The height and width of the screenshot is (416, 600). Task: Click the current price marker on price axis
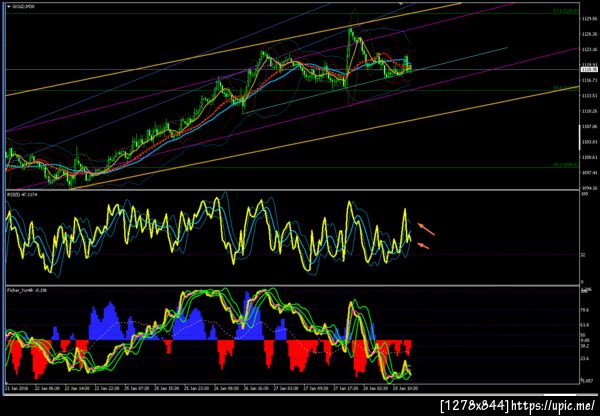(587, 69)
